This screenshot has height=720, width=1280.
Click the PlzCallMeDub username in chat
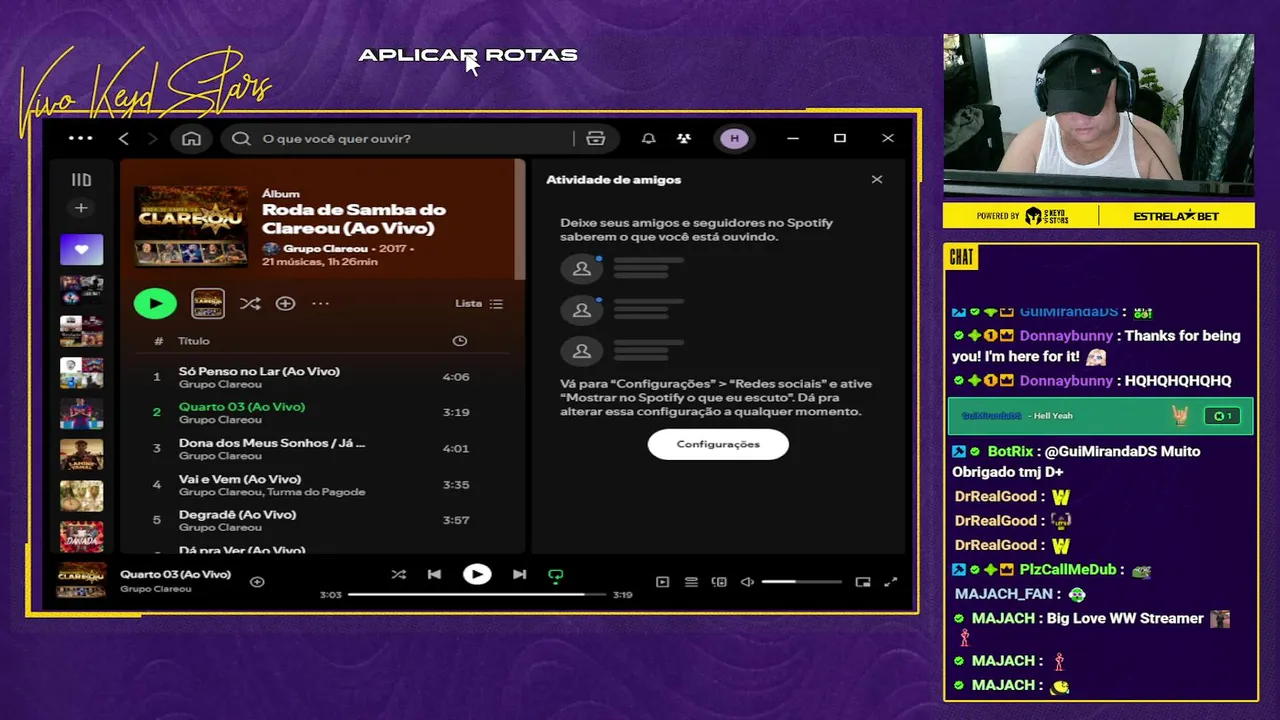[1068, 570]
